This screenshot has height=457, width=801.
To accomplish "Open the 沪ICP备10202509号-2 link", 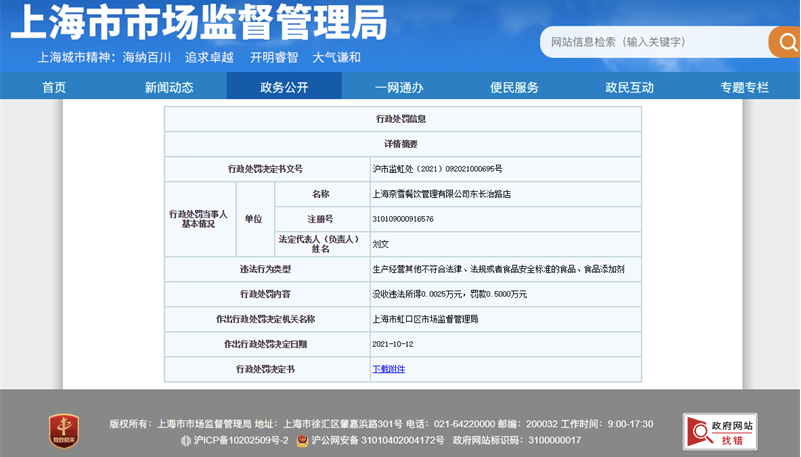I will [241, 440].
